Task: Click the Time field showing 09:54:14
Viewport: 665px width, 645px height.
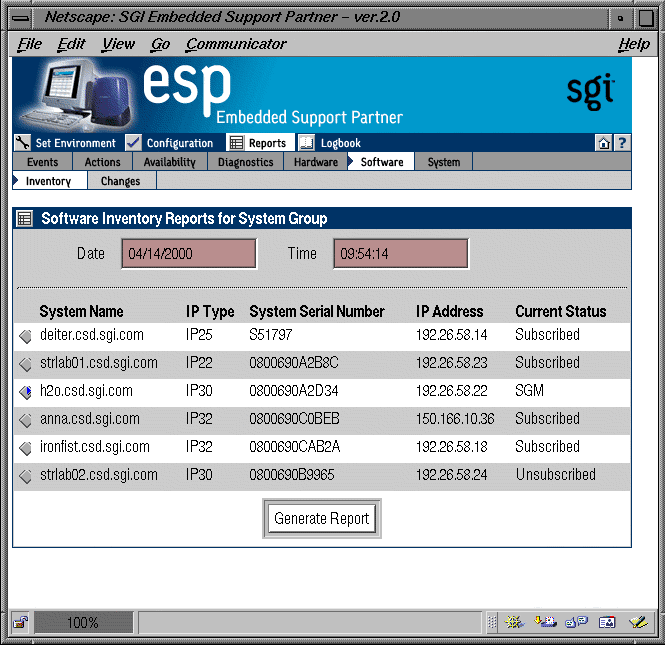Action: [401, 254]
